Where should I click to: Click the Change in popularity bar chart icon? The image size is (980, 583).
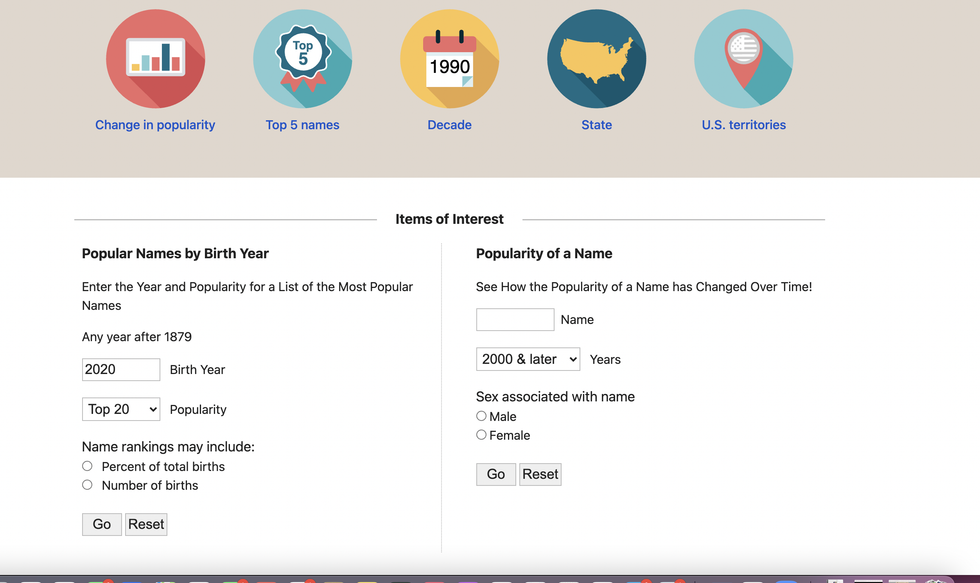pyautogui.click(x=155, y=58)
